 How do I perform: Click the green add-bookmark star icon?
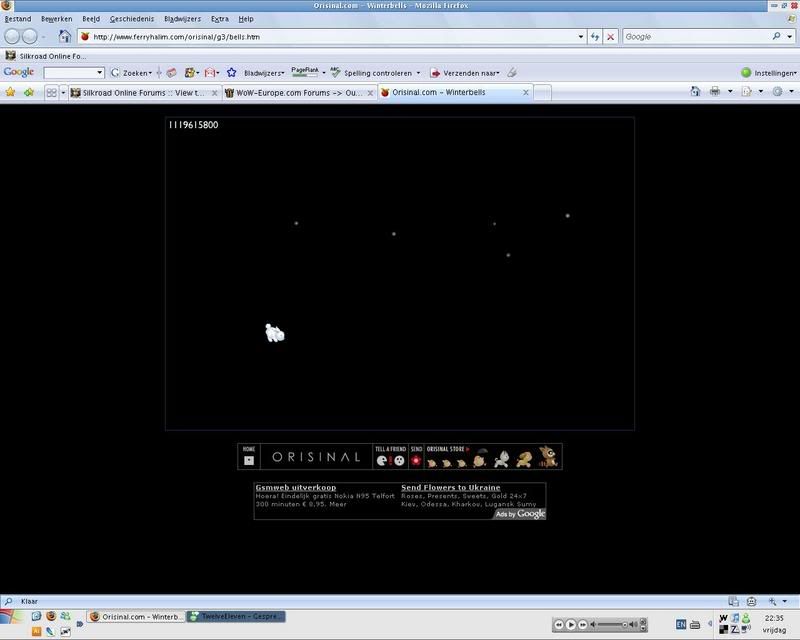pos(29,92)
